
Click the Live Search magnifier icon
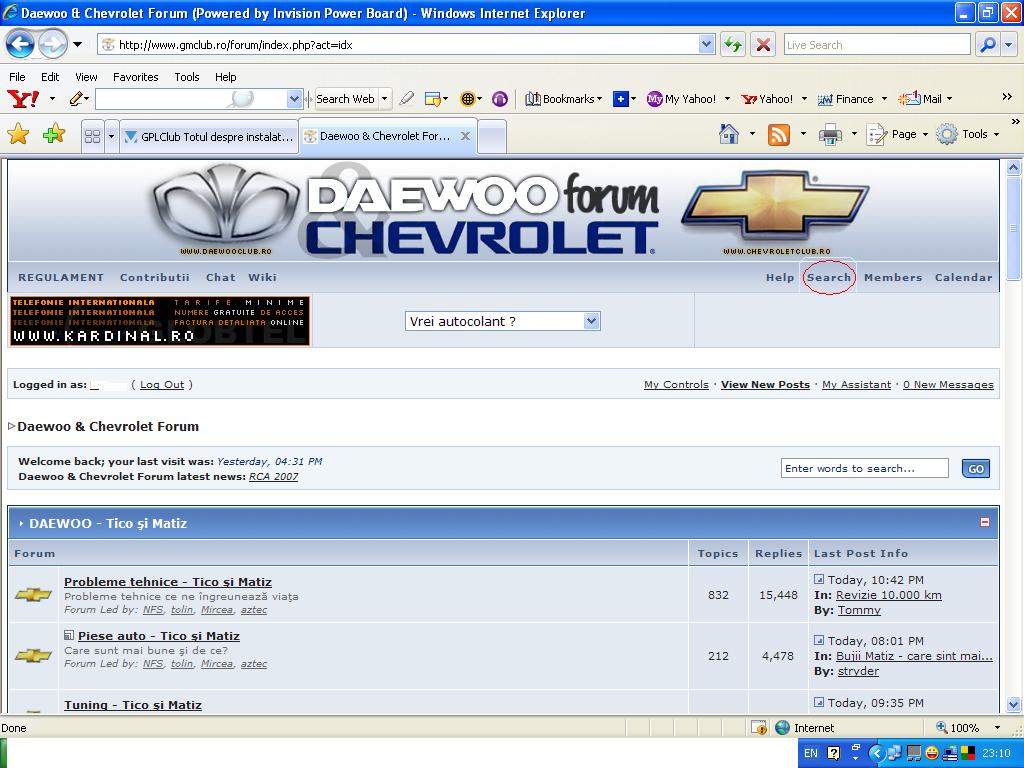coord(988,44)
